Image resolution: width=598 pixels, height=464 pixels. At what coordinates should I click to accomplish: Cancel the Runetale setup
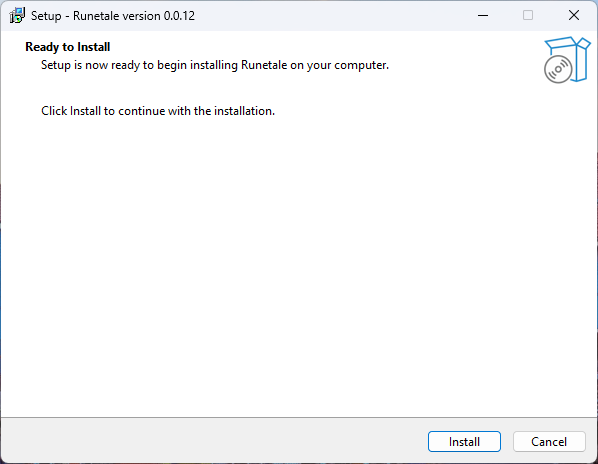tap(549, 442)
